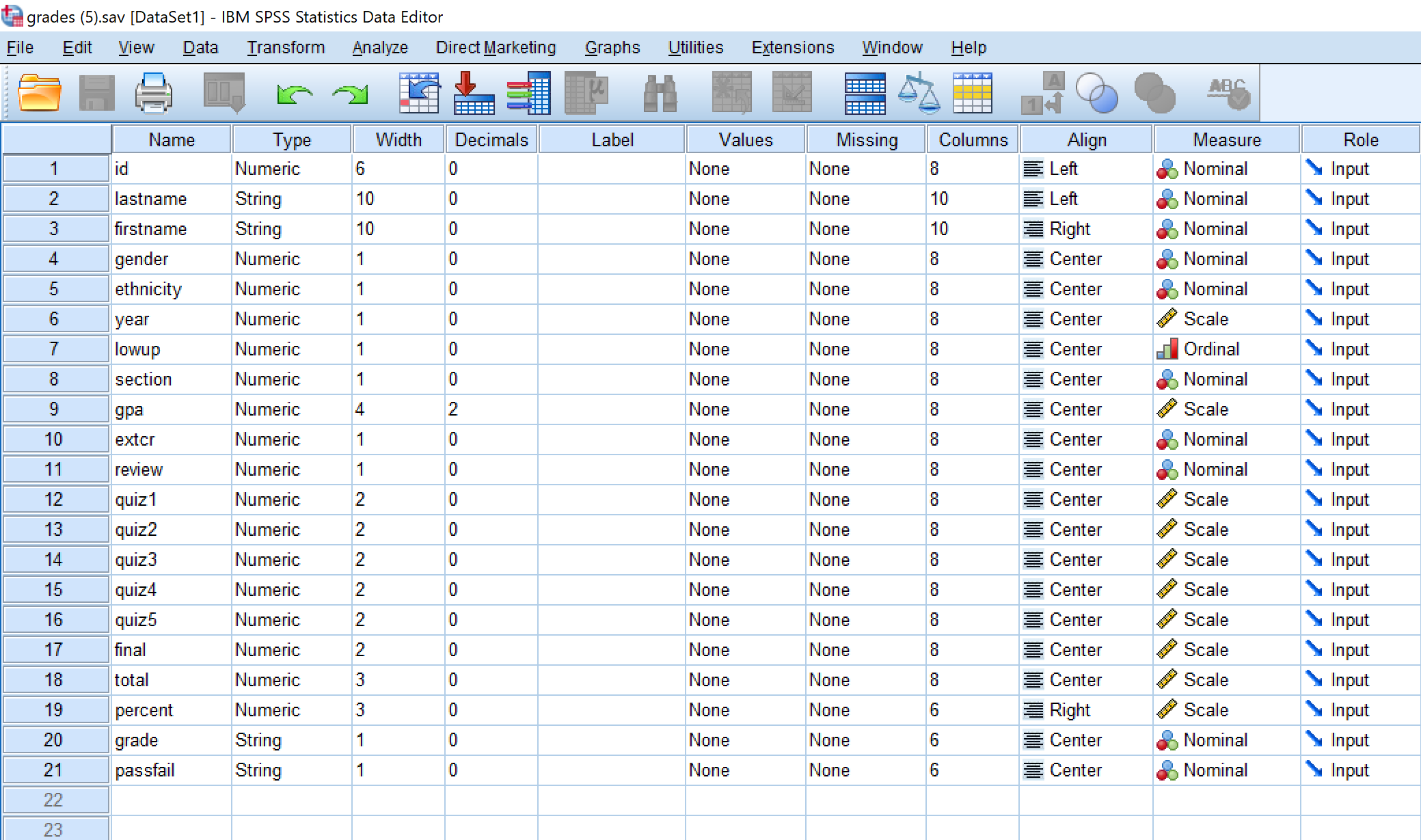Image resolution: width=1421 pixels, height=840 pixels.
Task: Open the Extensions menu
Action: (x=793, y=47)
